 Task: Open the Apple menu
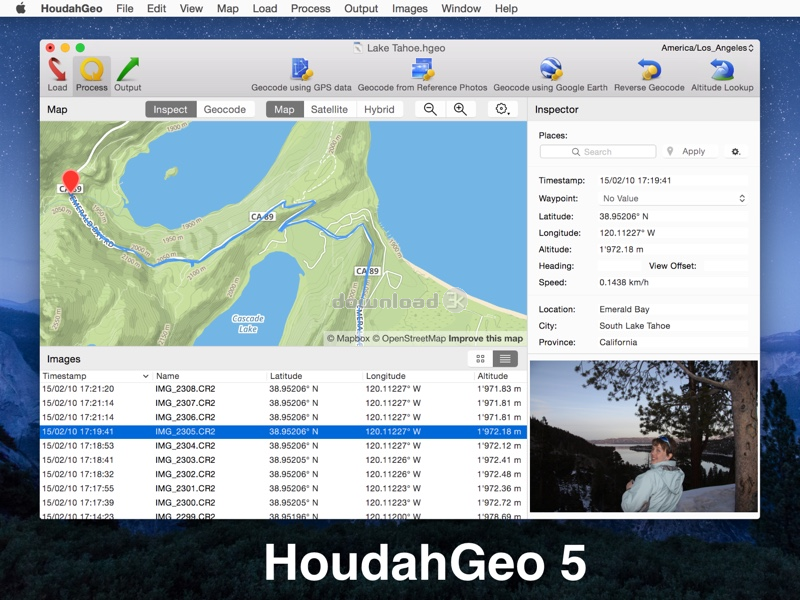coord(20,8)
